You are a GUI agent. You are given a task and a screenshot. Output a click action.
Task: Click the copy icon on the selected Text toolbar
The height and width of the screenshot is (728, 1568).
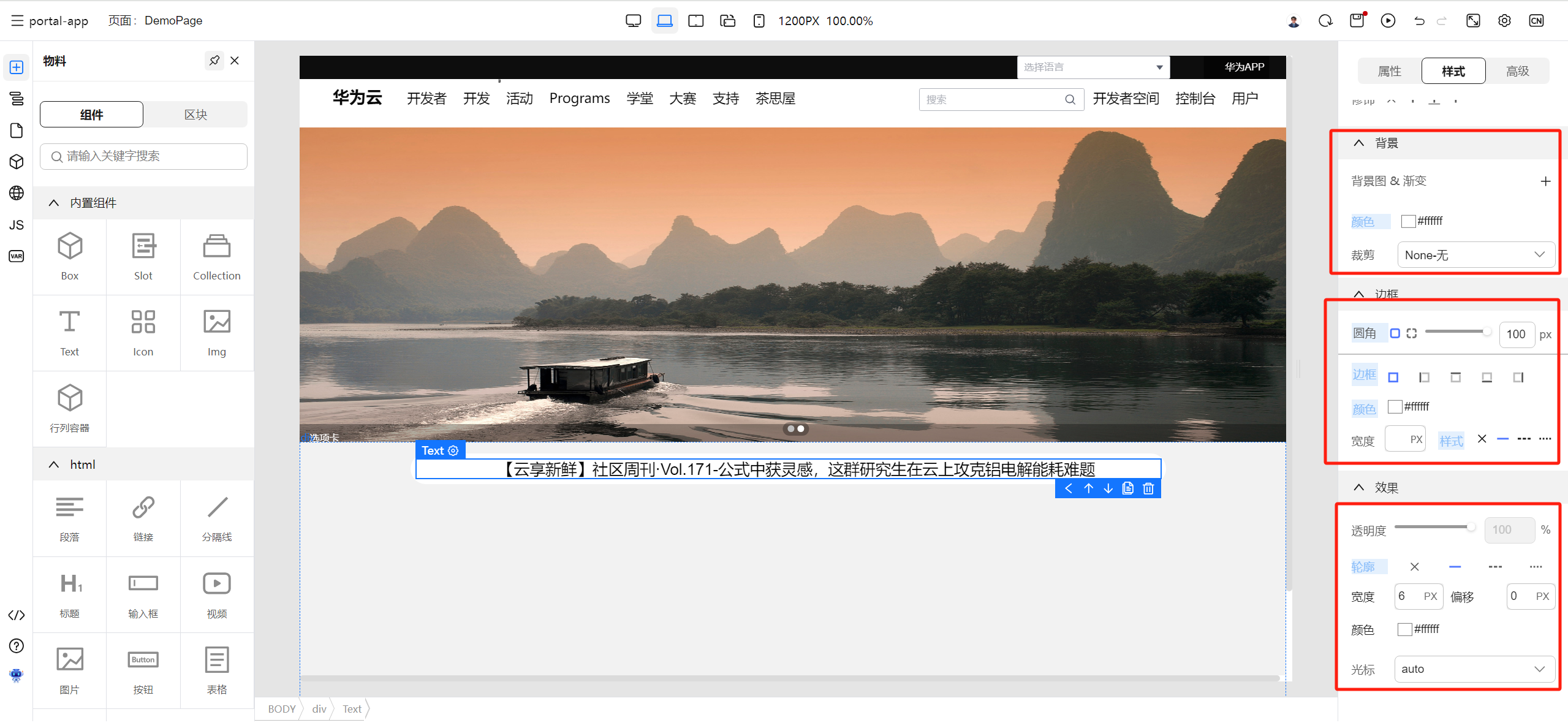pyautogui.click(x=1128, y=488)
